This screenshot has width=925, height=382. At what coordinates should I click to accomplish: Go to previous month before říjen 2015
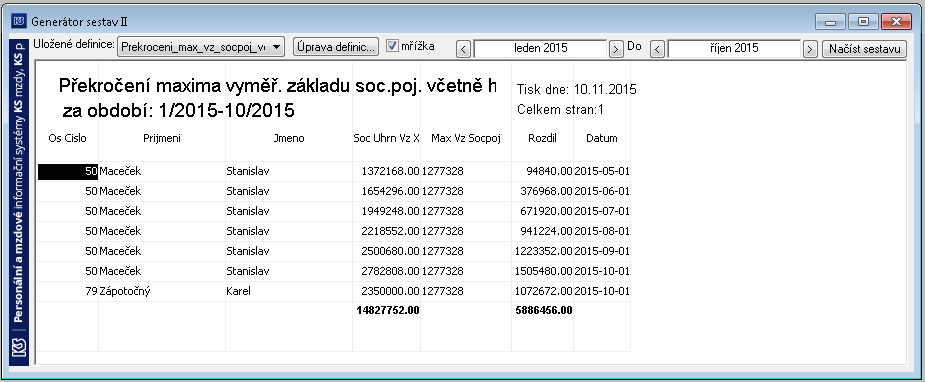[x=658, y=49]
